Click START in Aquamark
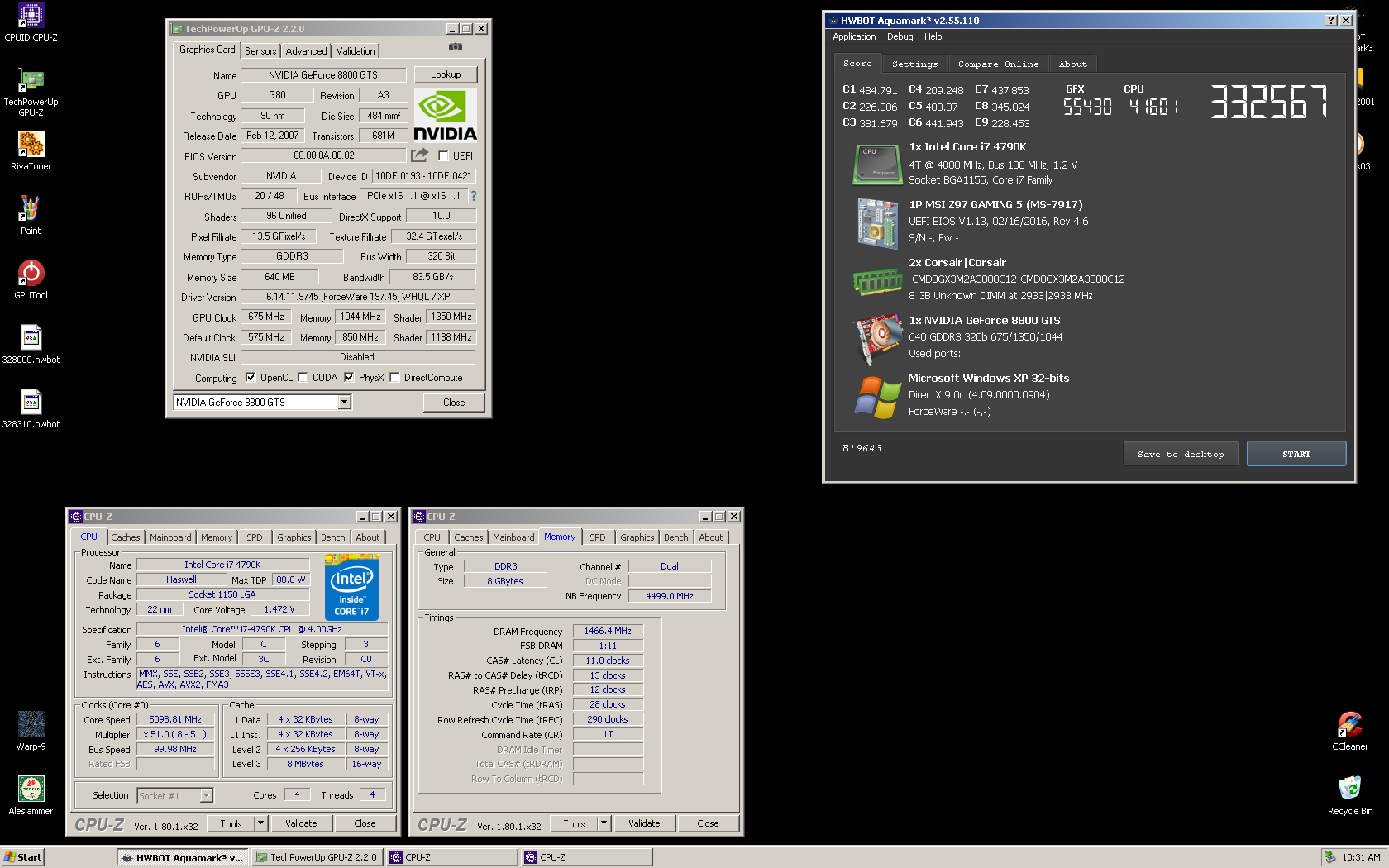The height and width of the screenshot is (868, 1389). click(x=1296, y=454)
